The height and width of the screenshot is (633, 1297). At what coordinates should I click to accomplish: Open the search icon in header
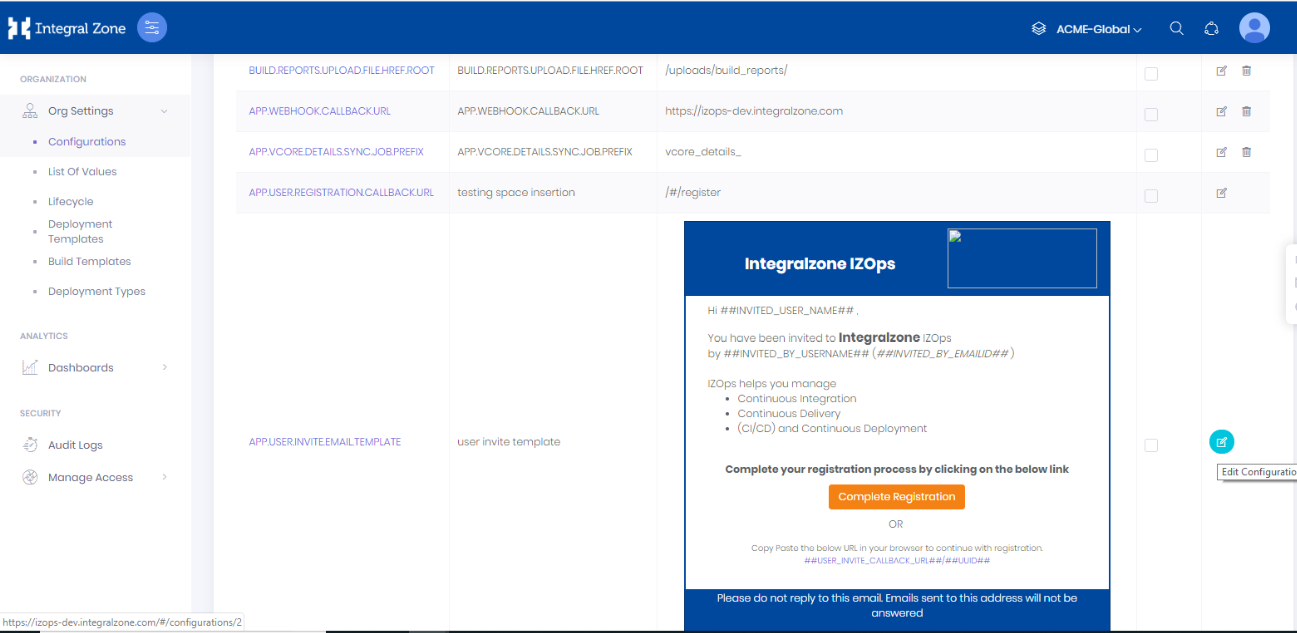pyautogui.click(x=1177, y=29)
